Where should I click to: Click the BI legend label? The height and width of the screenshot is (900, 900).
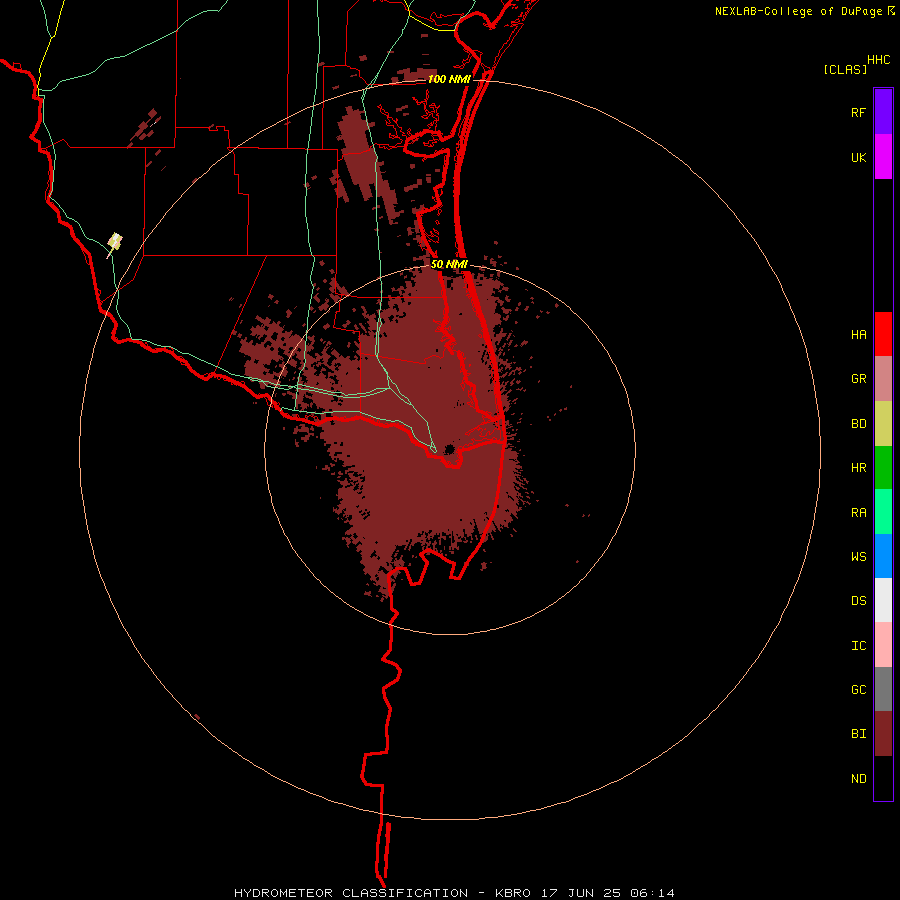pos(858,734)
